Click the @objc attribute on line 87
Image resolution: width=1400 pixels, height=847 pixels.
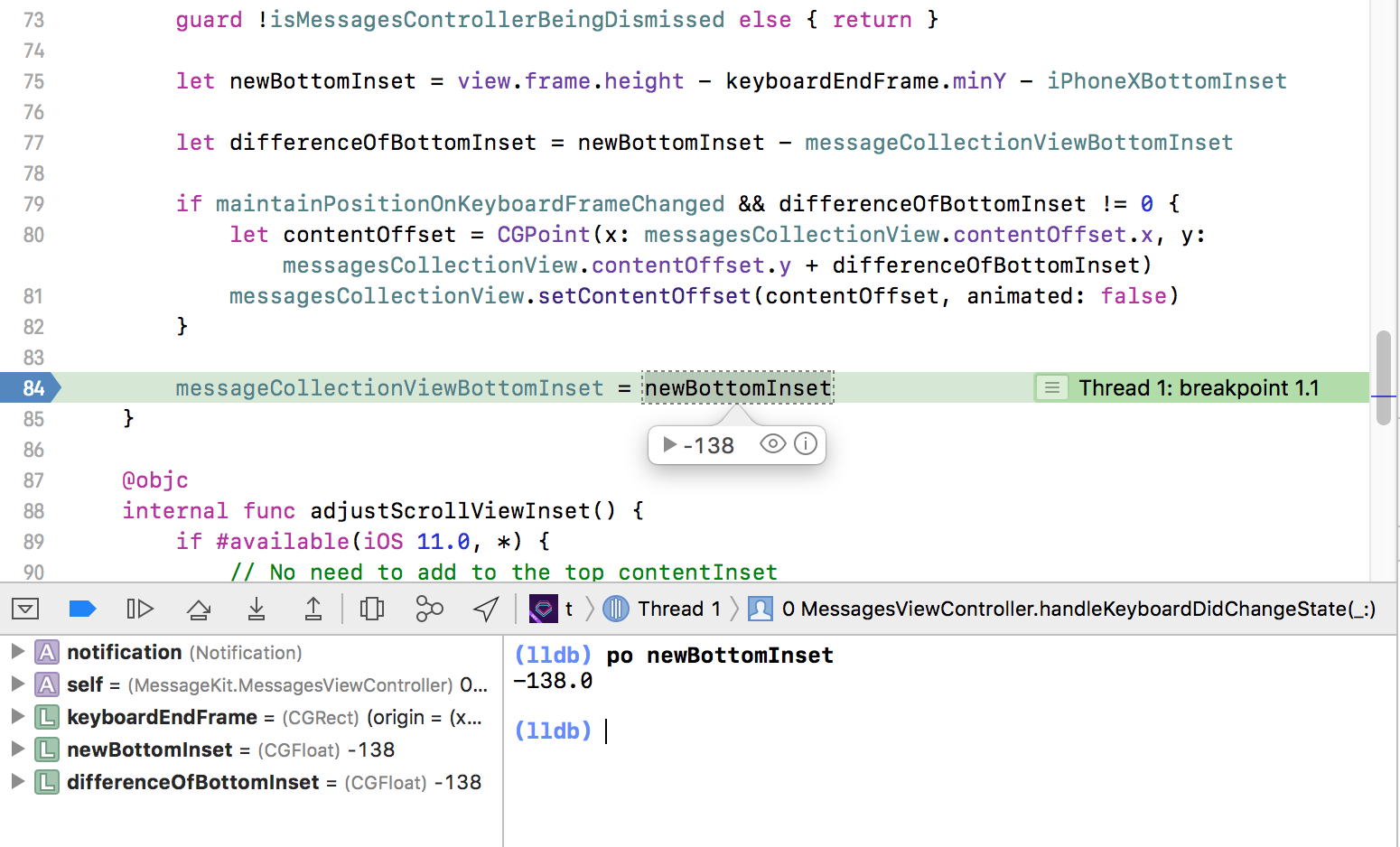pyautogui.click(x=155, y=479)
